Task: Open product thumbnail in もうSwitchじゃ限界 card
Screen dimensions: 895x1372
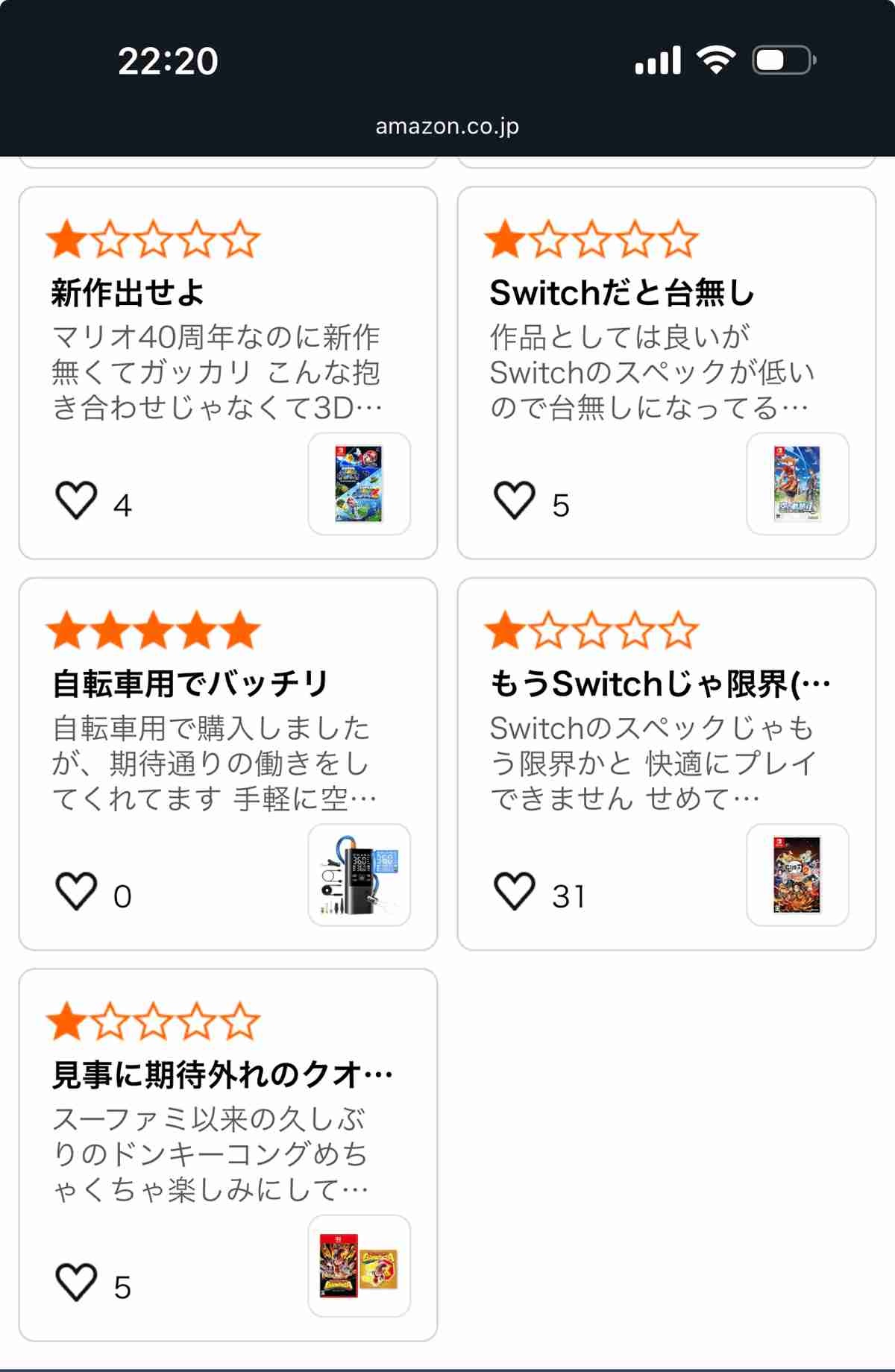Action: coord(797,875)
